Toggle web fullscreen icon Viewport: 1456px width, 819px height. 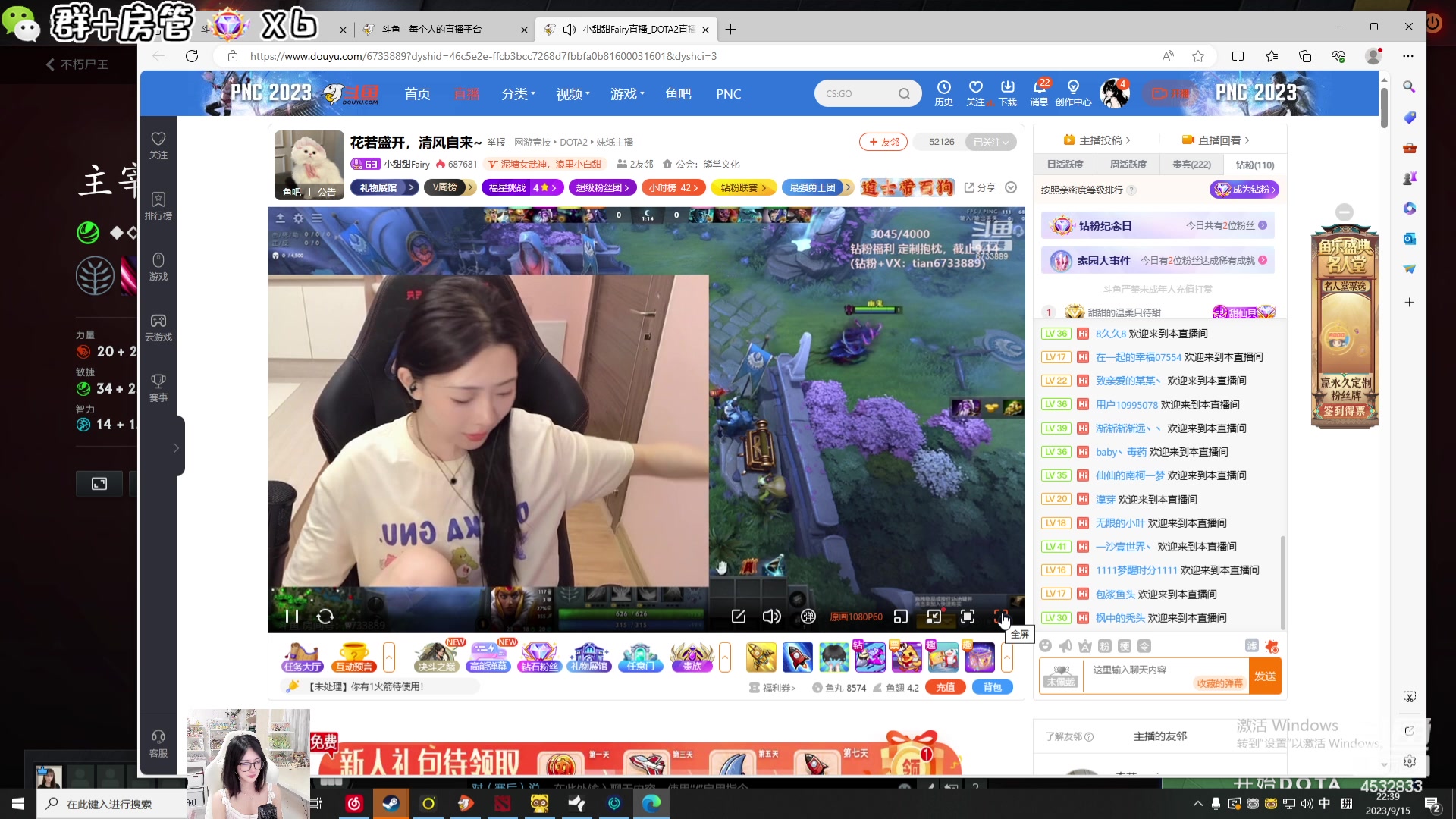968,617
